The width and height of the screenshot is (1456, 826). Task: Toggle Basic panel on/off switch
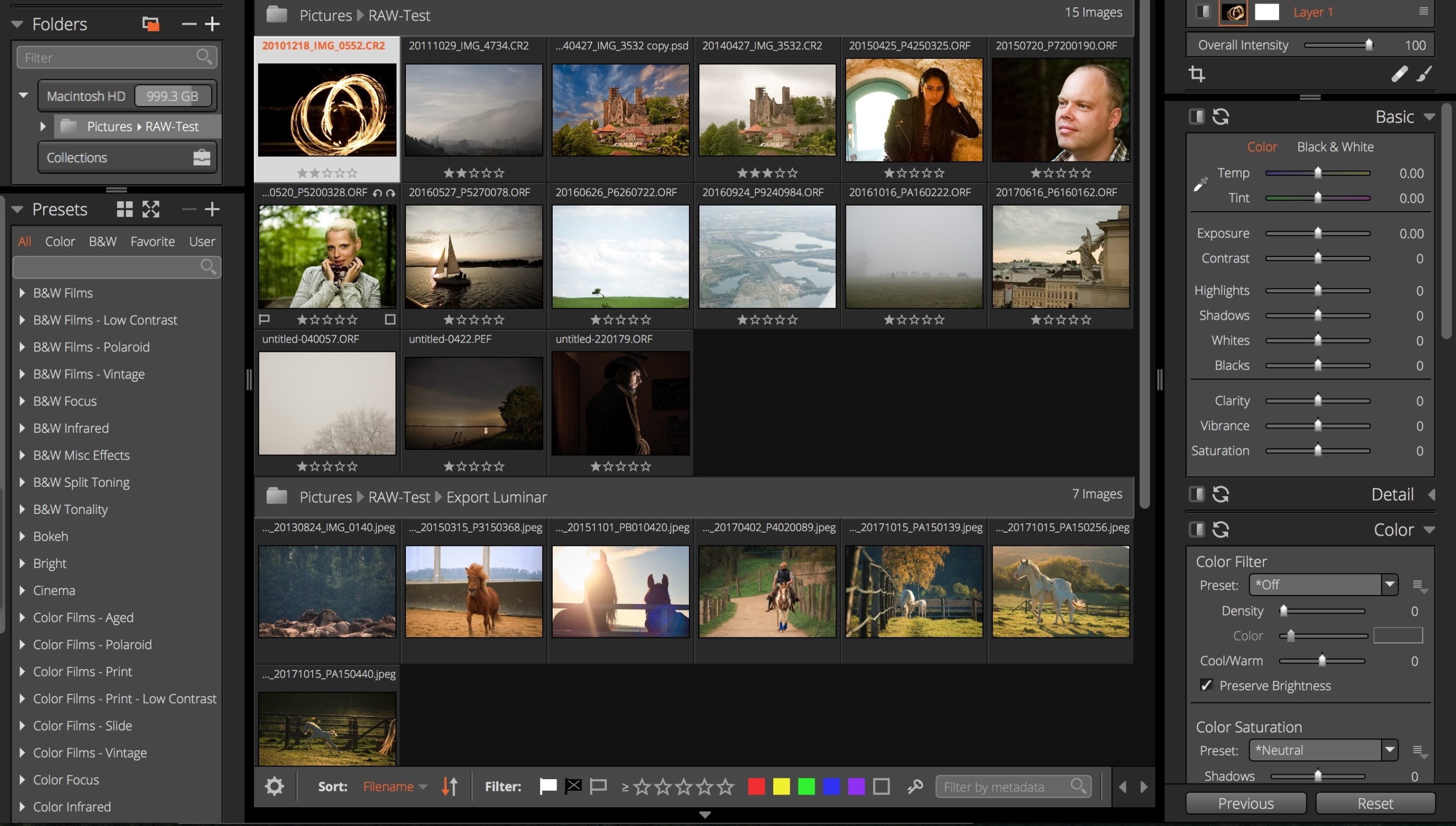click(x=1197, y=117)
